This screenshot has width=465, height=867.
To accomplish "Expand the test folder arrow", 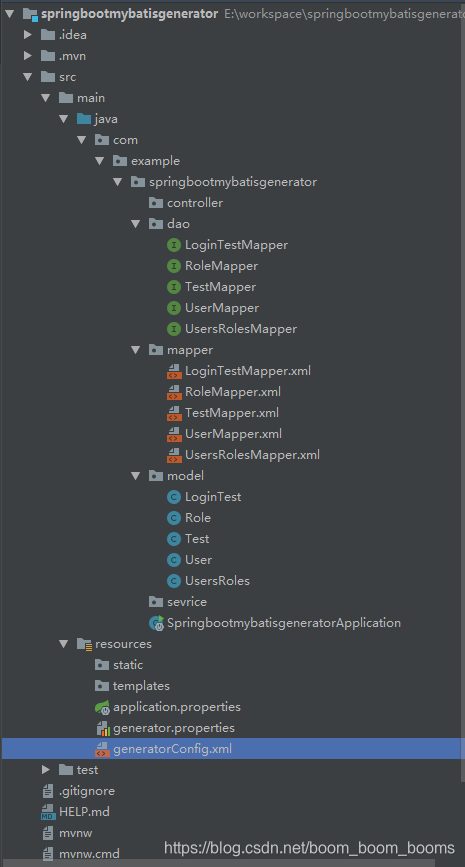I will [46, 770].
